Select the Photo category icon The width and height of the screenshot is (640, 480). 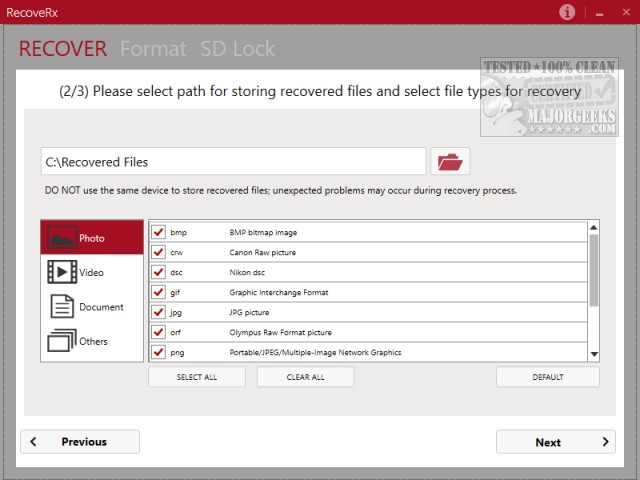[x=62, y=238]
